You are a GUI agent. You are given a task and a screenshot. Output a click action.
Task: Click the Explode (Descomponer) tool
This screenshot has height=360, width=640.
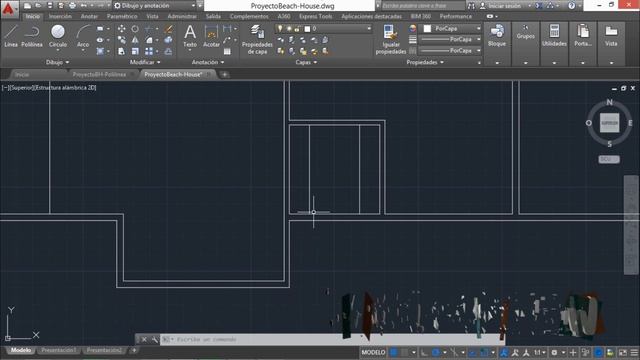[x=168, y=40]
